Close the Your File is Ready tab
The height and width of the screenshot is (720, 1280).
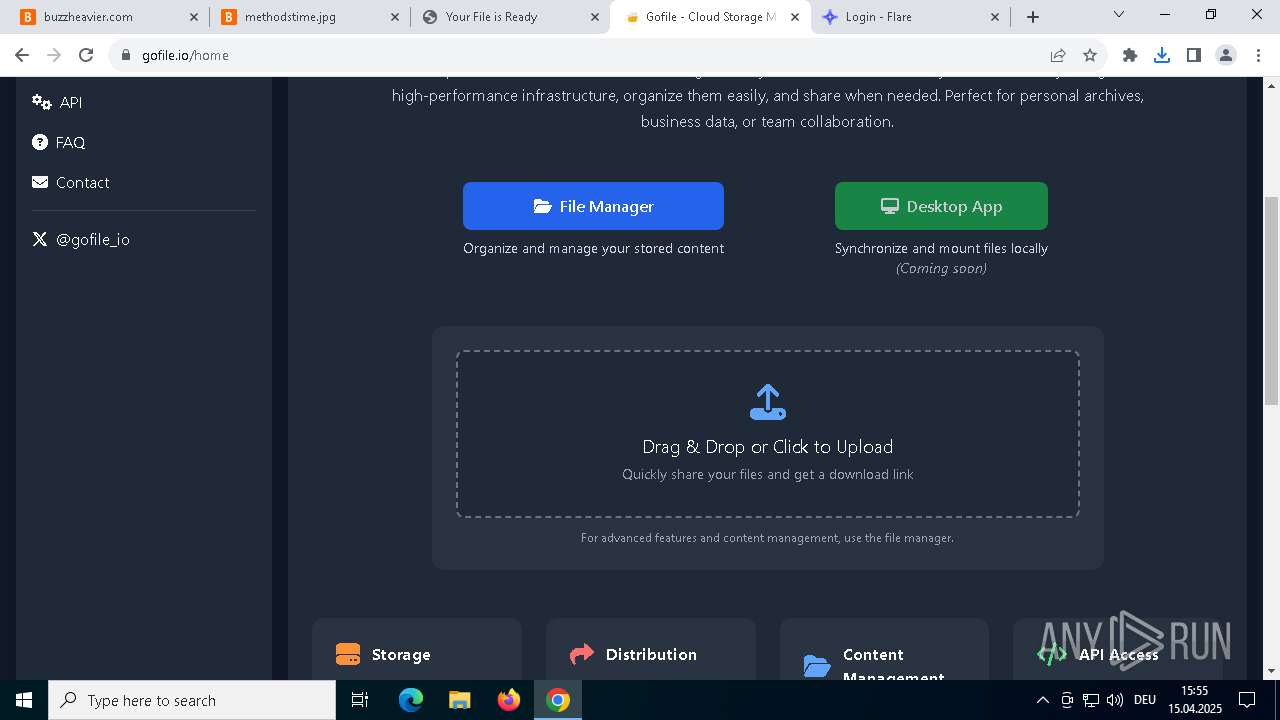pyautogui.click(x=595, y=17)
